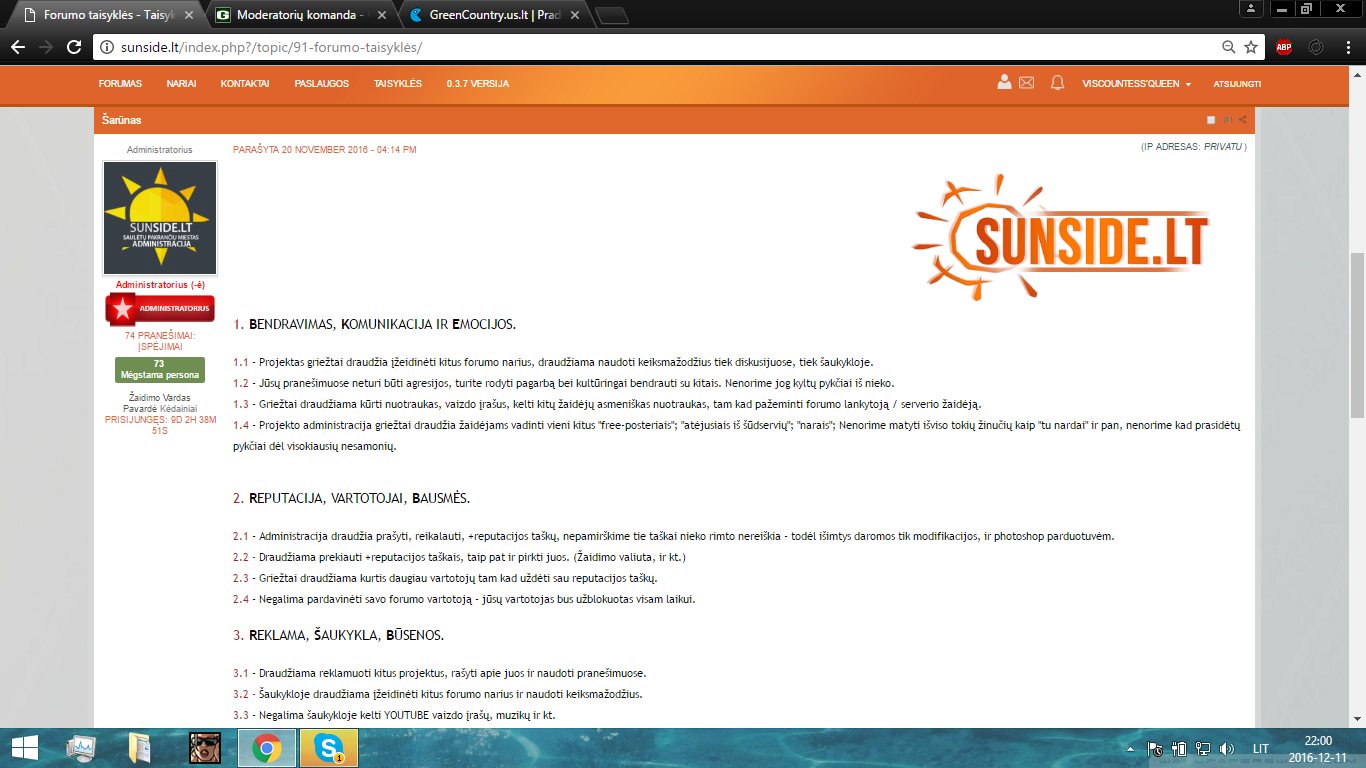Open a new browser tab

coord(611,15)
